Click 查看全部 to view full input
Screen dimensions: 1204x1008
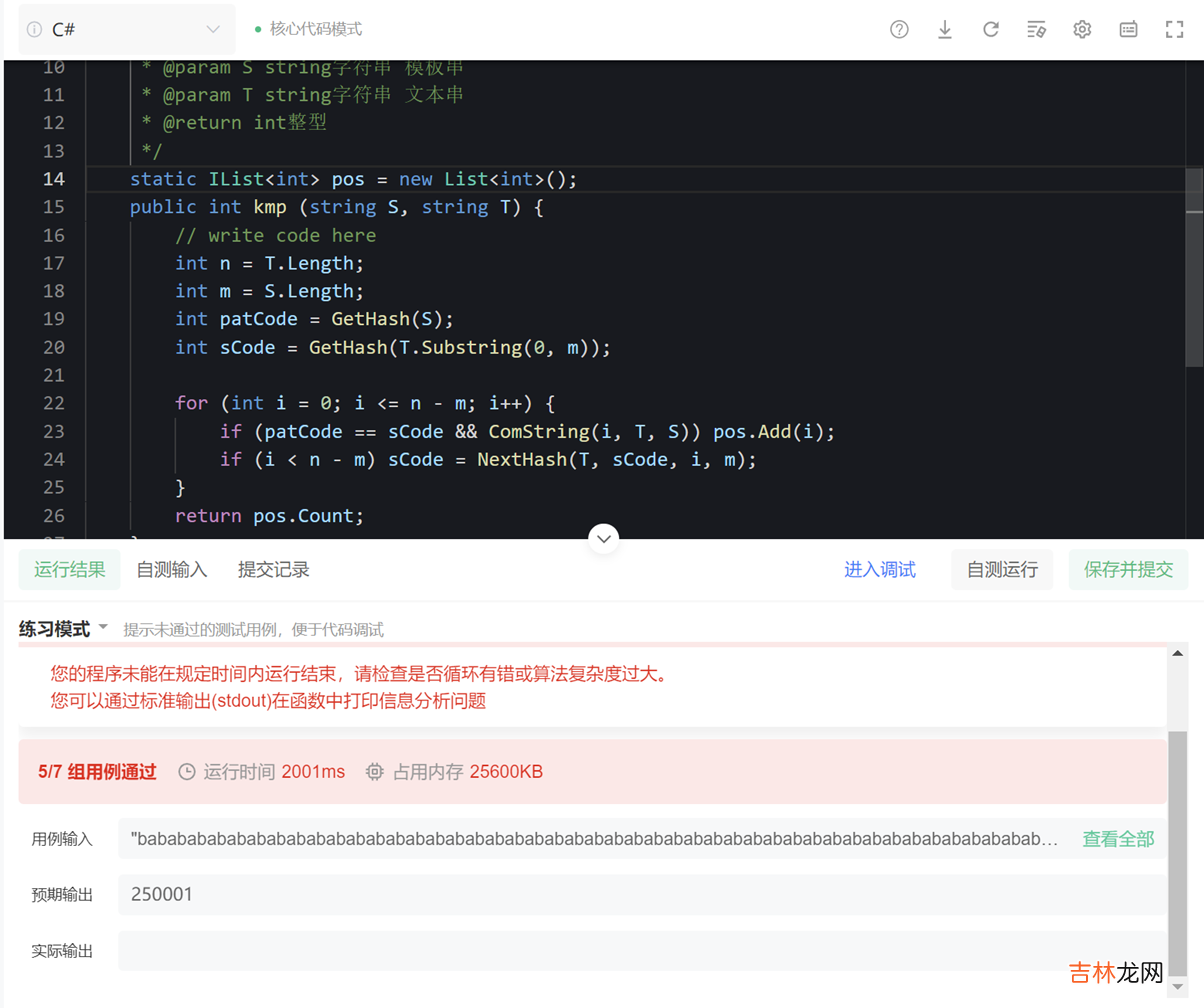[1118, 839]
